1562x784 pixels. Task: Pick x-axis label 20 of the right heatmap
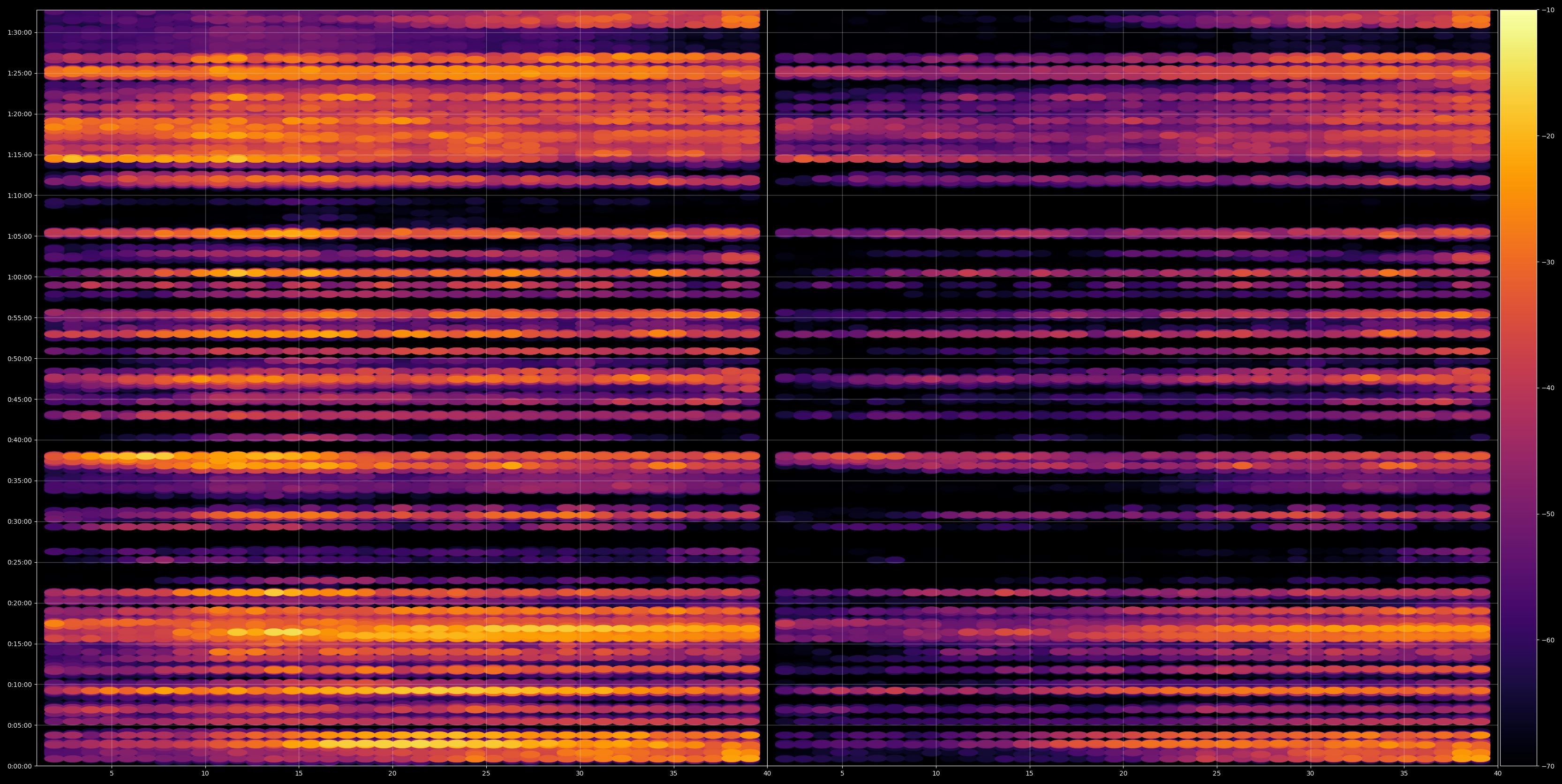pyautogui.click(x=1124, y=774)
